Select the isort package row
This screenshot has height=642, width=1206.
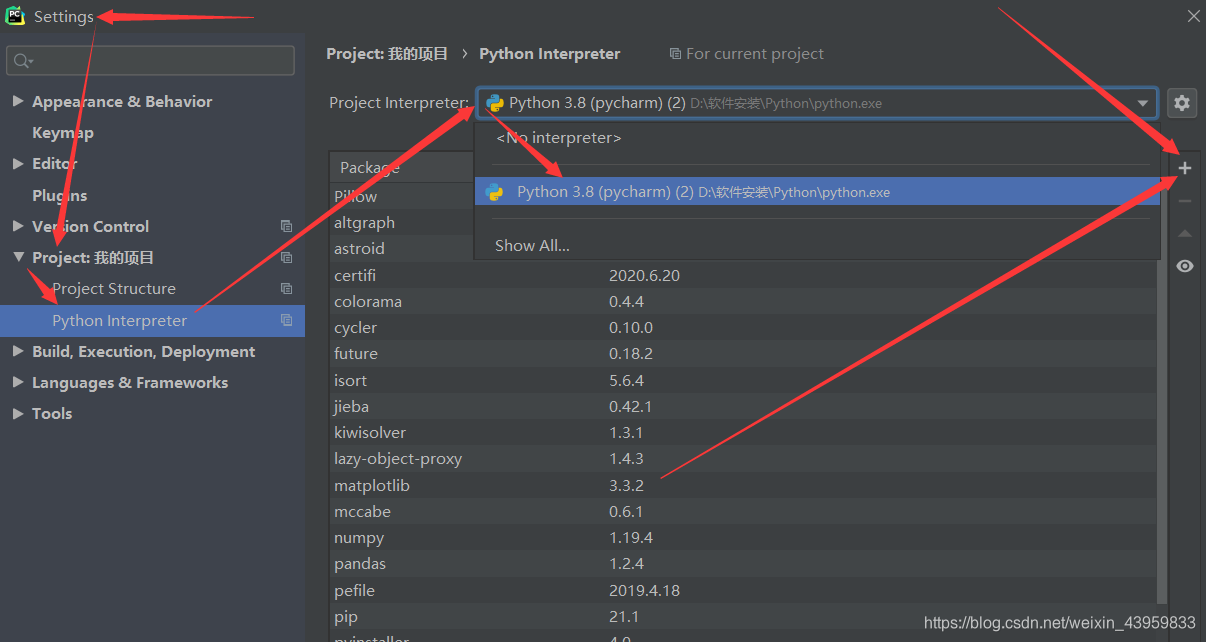tap(743, 381)
